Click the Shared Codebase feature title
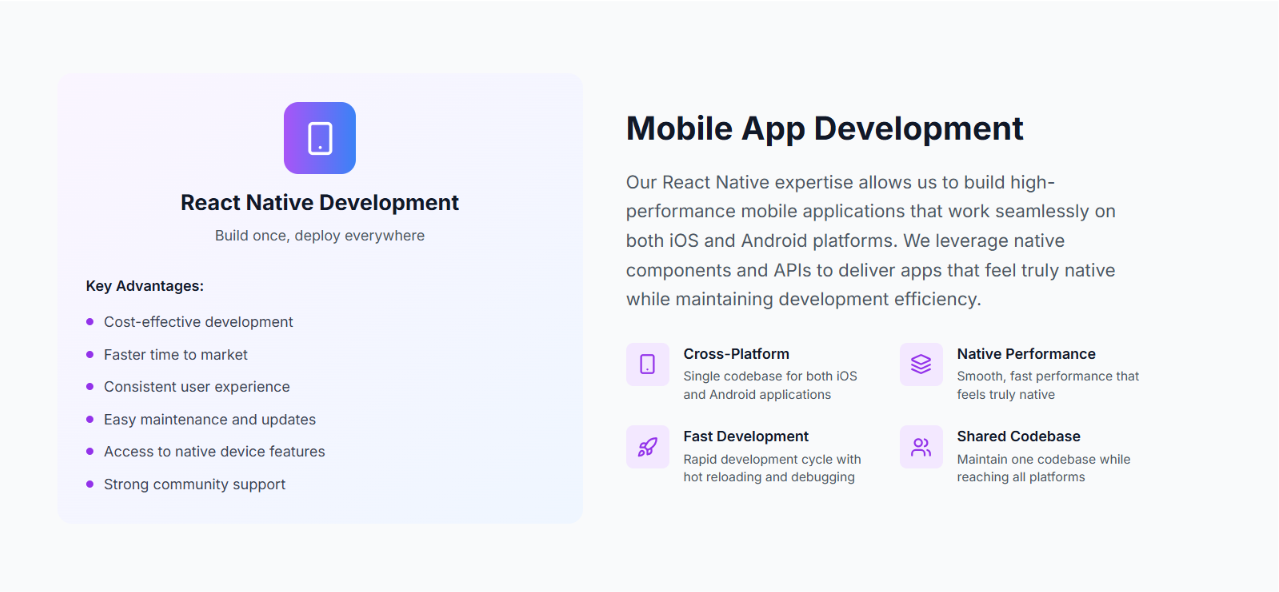1279x592 pixels. (x=1019, y=436)
